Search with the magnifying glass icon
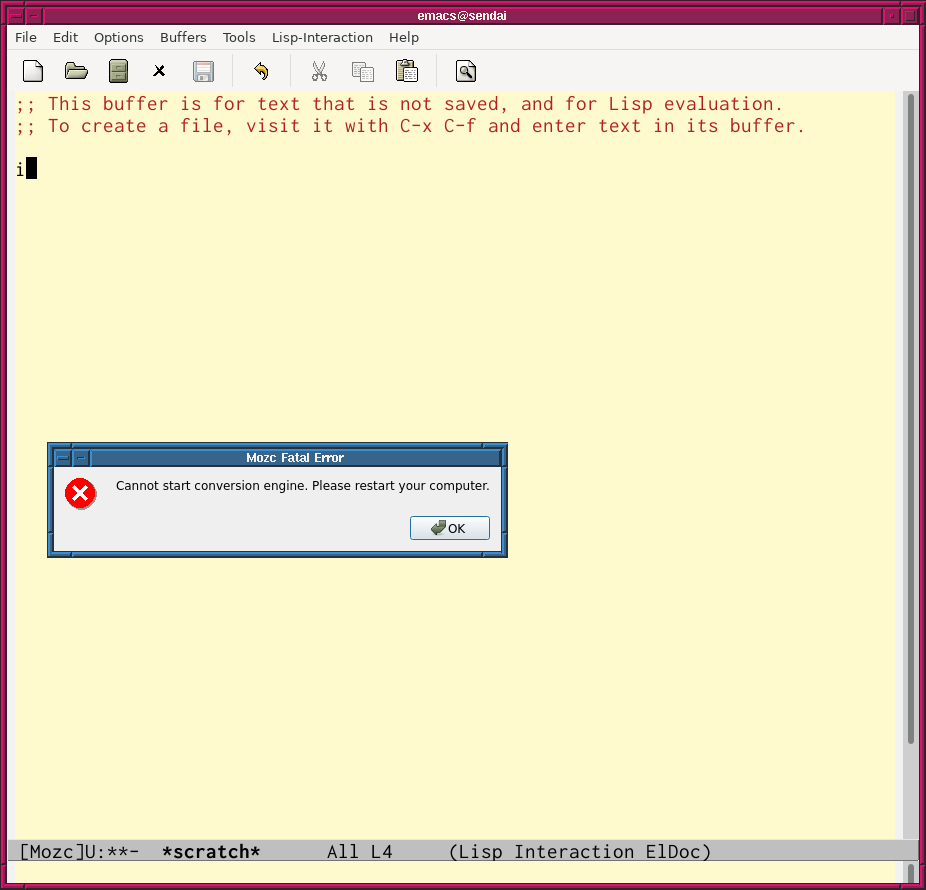 tap(465, 71)
